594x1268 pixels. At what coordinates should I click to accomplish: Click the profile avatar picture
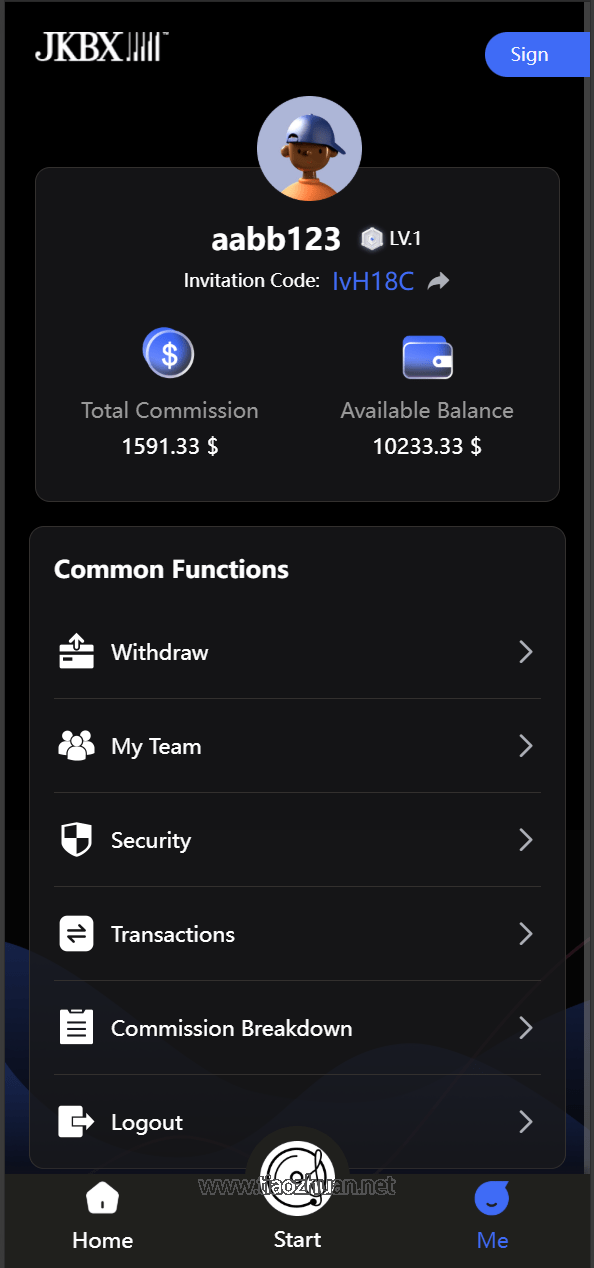(x=309, y=148)
